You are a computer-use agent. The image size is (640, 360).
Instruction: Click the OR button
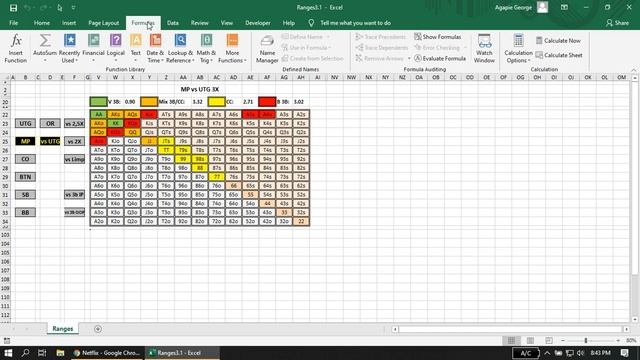pyautogui.click(x=50, y=123)
